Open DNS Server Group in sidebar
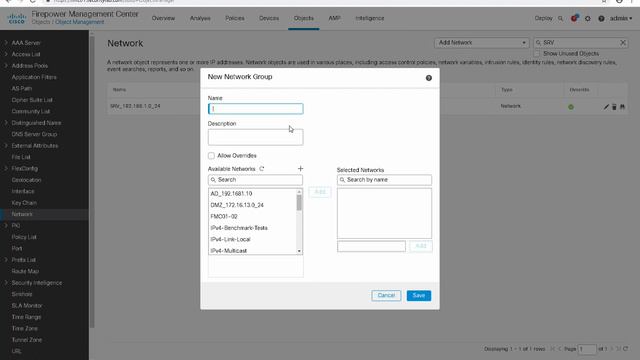640x360 pixels. tap(34, 134)
